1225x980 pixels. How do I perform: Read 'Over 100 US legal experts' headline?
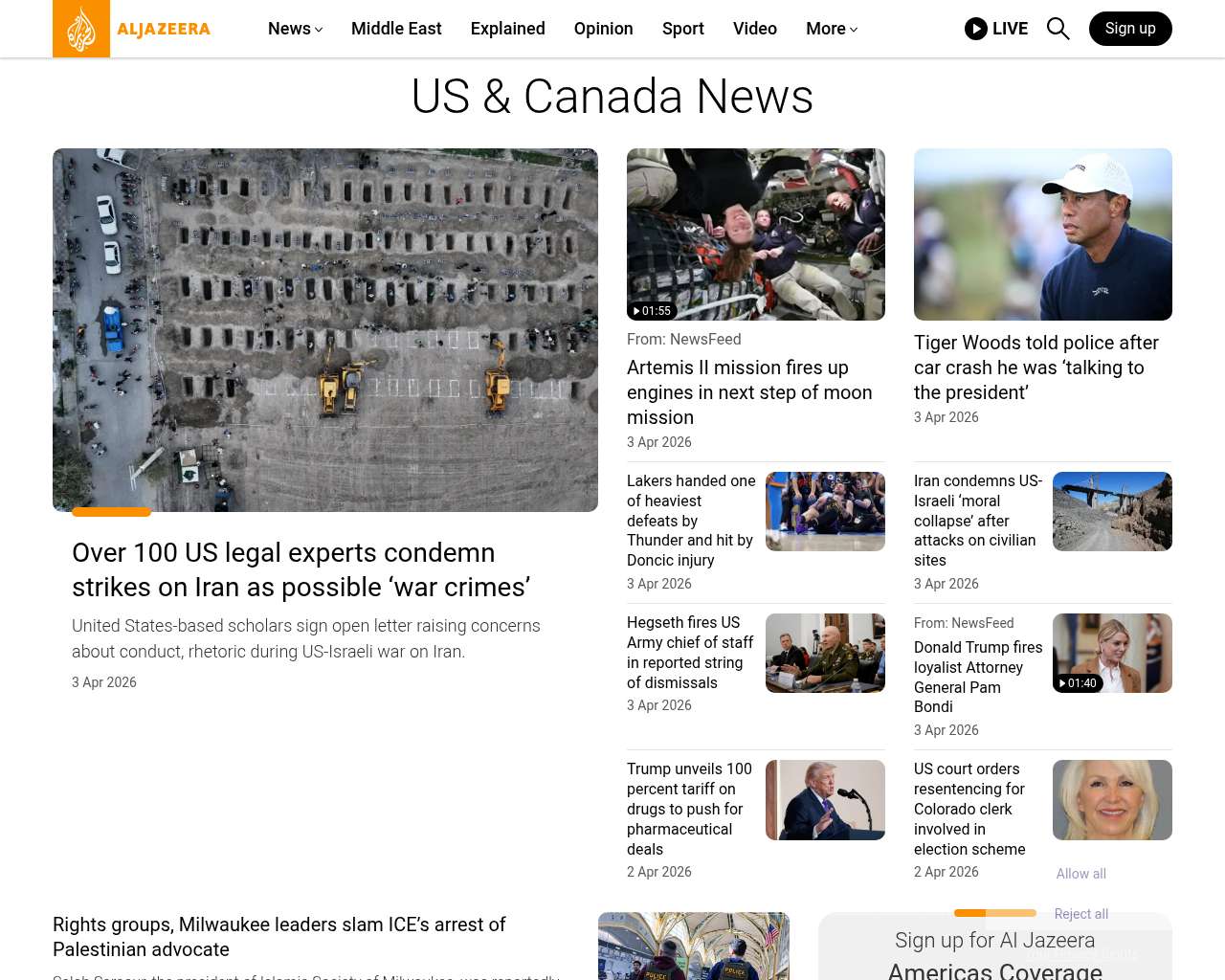click(x=301, y=569)
